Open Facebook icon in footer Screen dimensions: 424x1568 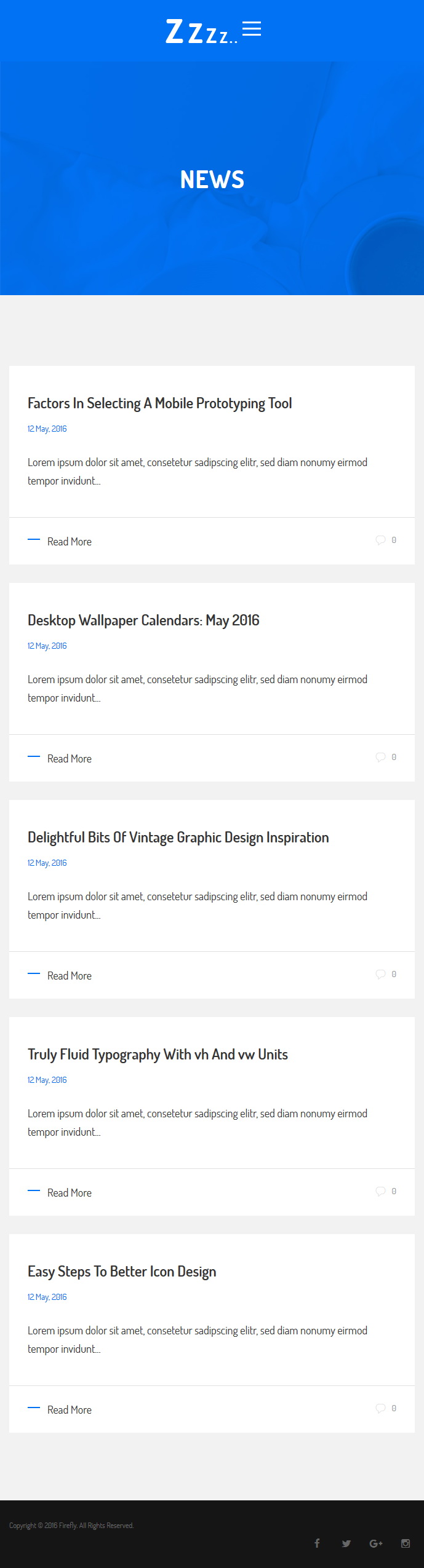[x=317, y=1543]
